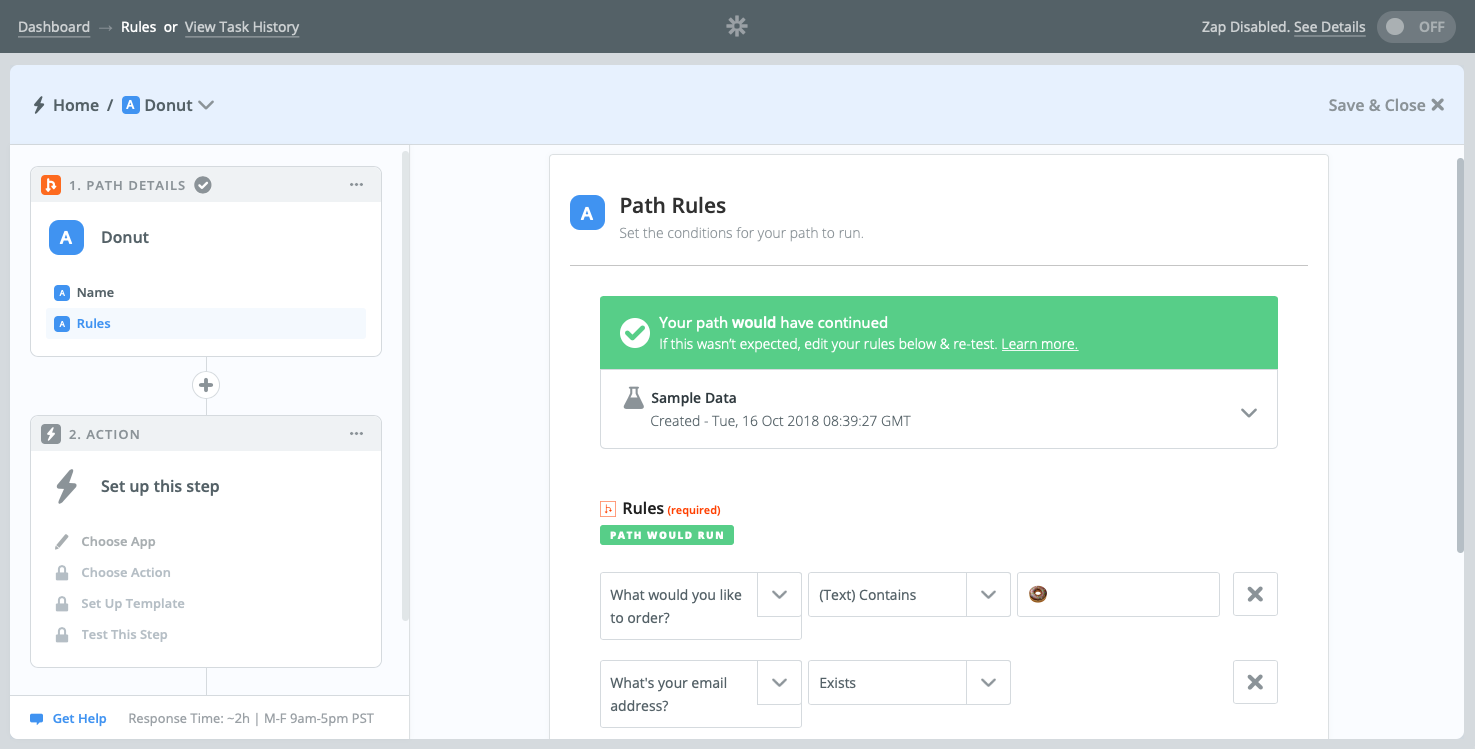
Task: Click the pencil icon beside Choose App
Action: pyautogui.click(x=62, y=542)
